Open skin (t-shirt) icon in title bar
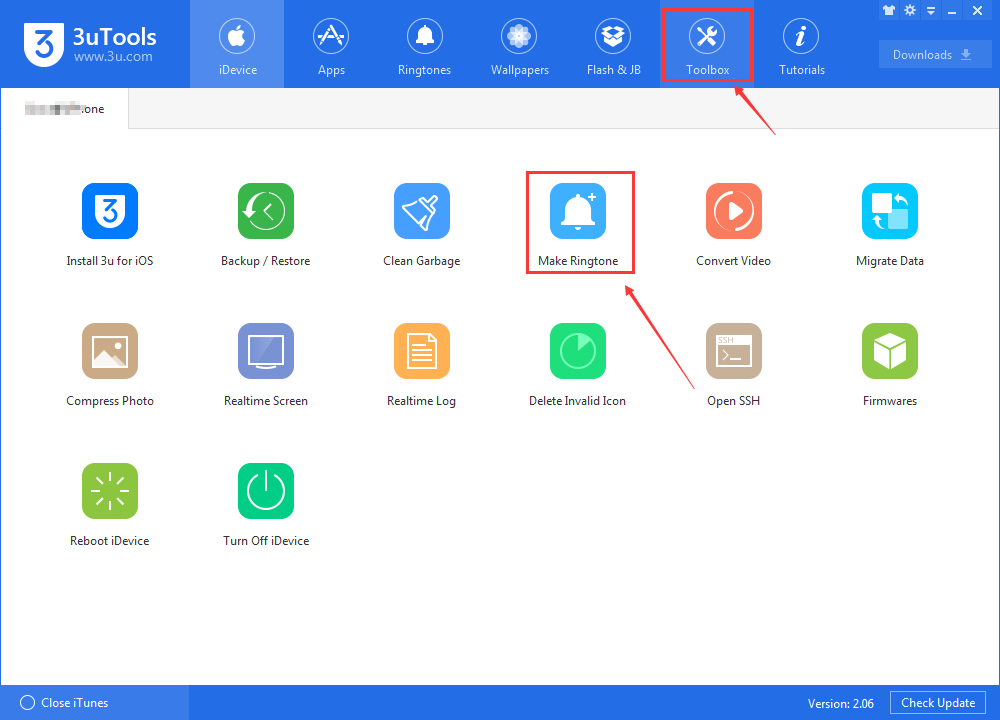Screen dimensions: 1000x720 point(888,10)
